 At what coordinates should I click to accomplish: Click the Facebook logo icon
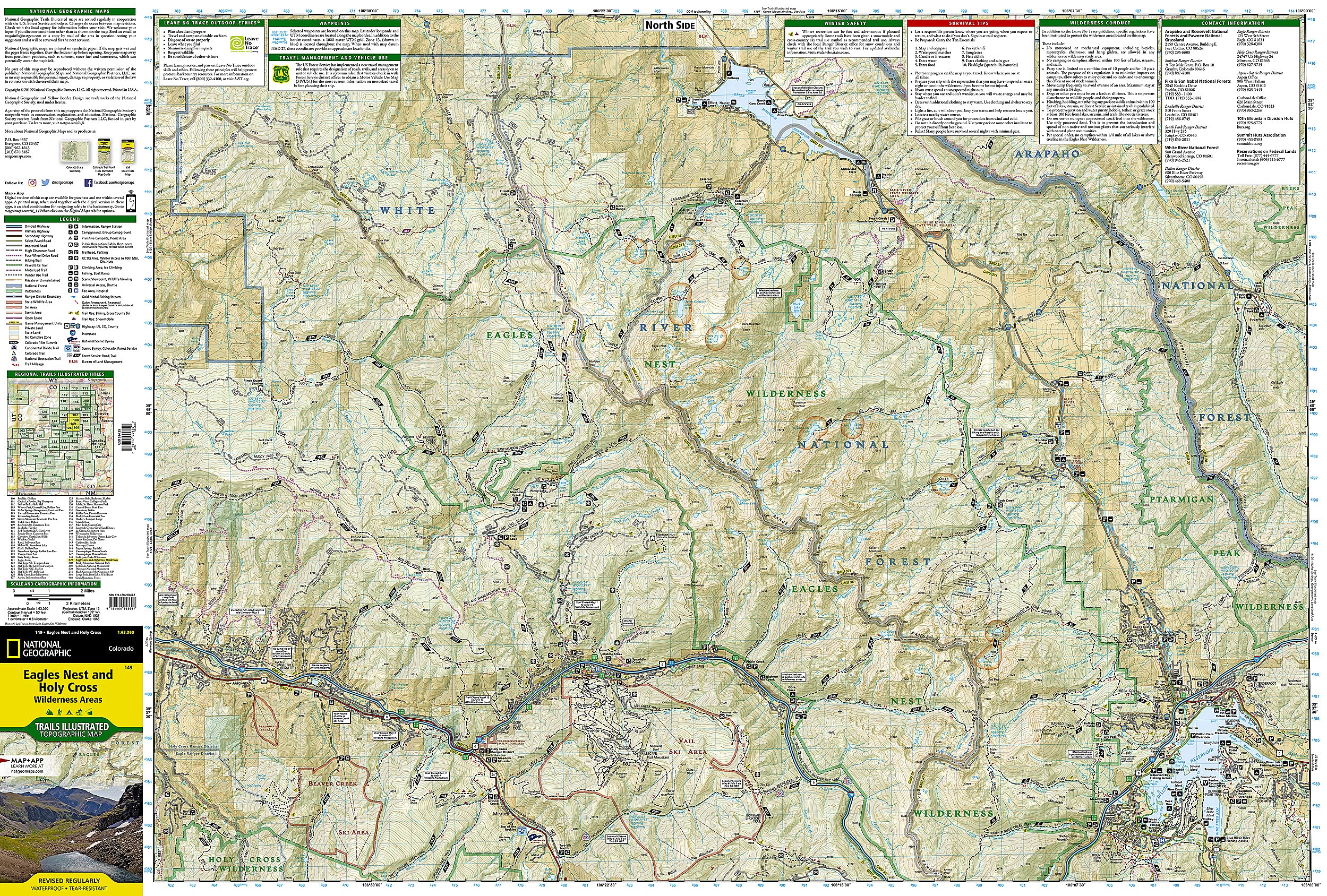(x=89, y=183)
